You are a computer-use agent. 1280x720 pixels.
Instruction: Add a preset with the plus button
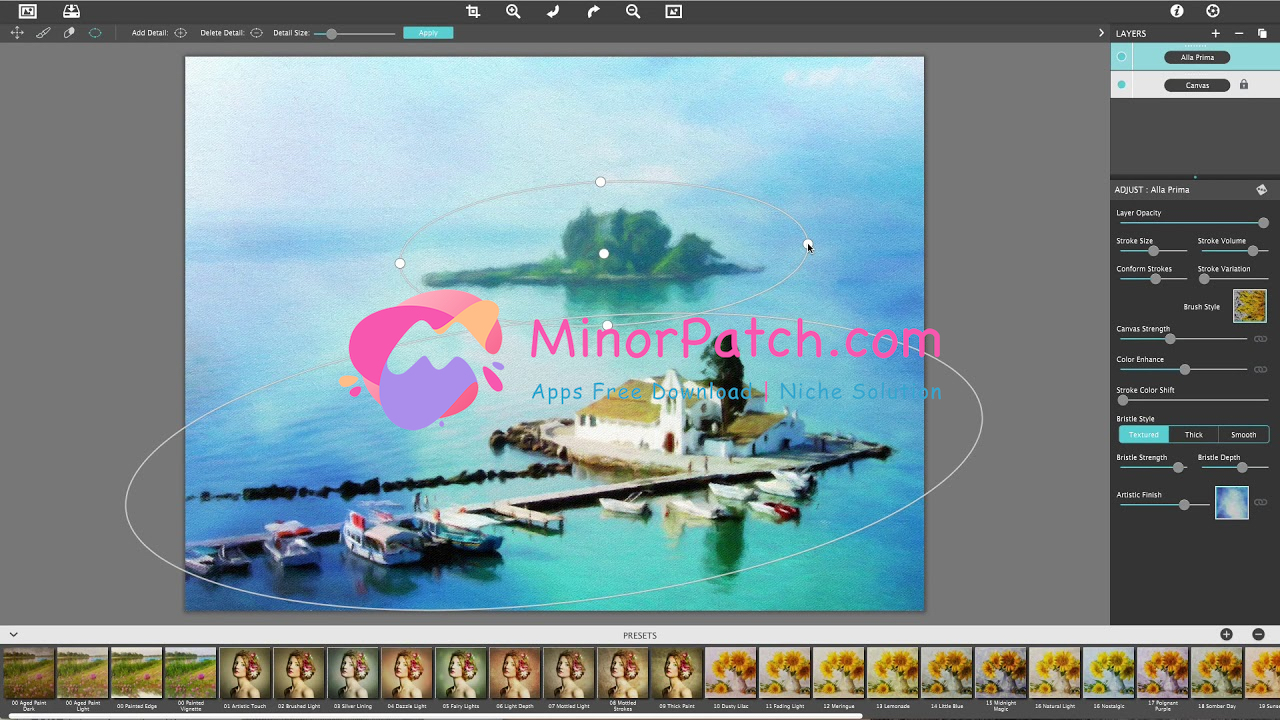tap(1226, 635)
